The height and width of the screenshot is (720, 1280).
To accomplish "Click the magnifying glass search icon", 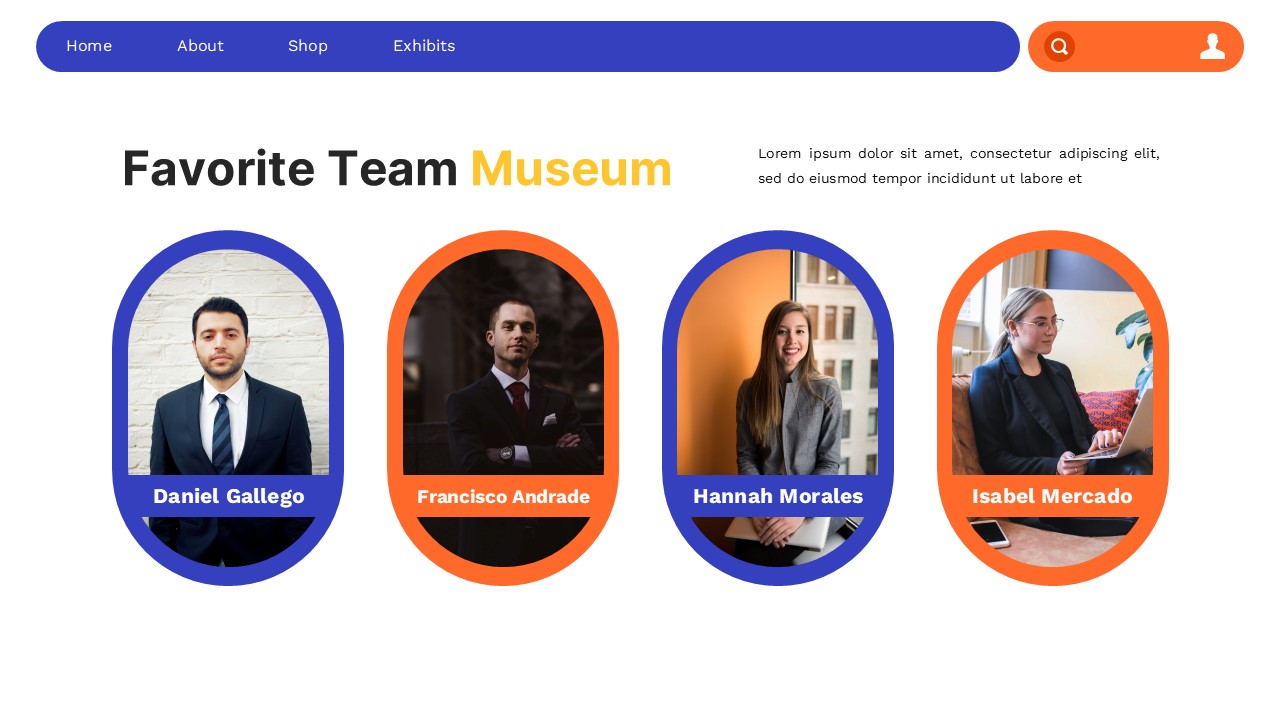I will tap(1059, 46).
